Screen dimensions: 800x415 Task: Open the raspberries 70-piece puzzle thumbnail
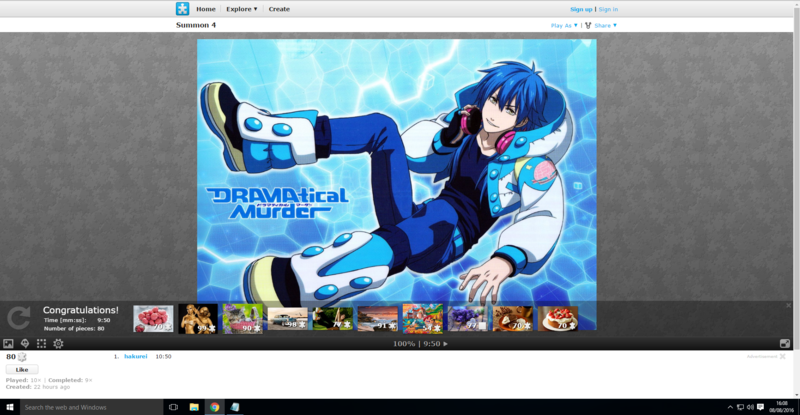click(x=153, y=319)
